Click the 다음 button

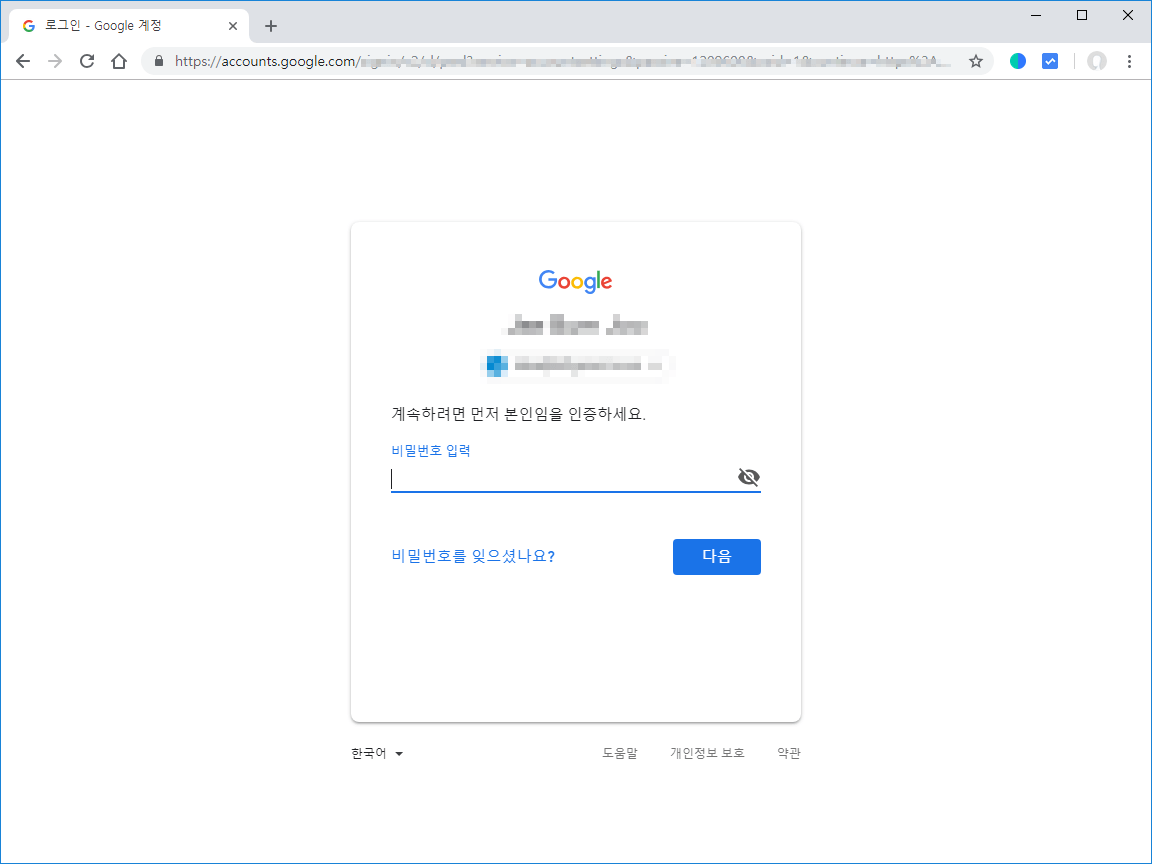pos(716,556)
